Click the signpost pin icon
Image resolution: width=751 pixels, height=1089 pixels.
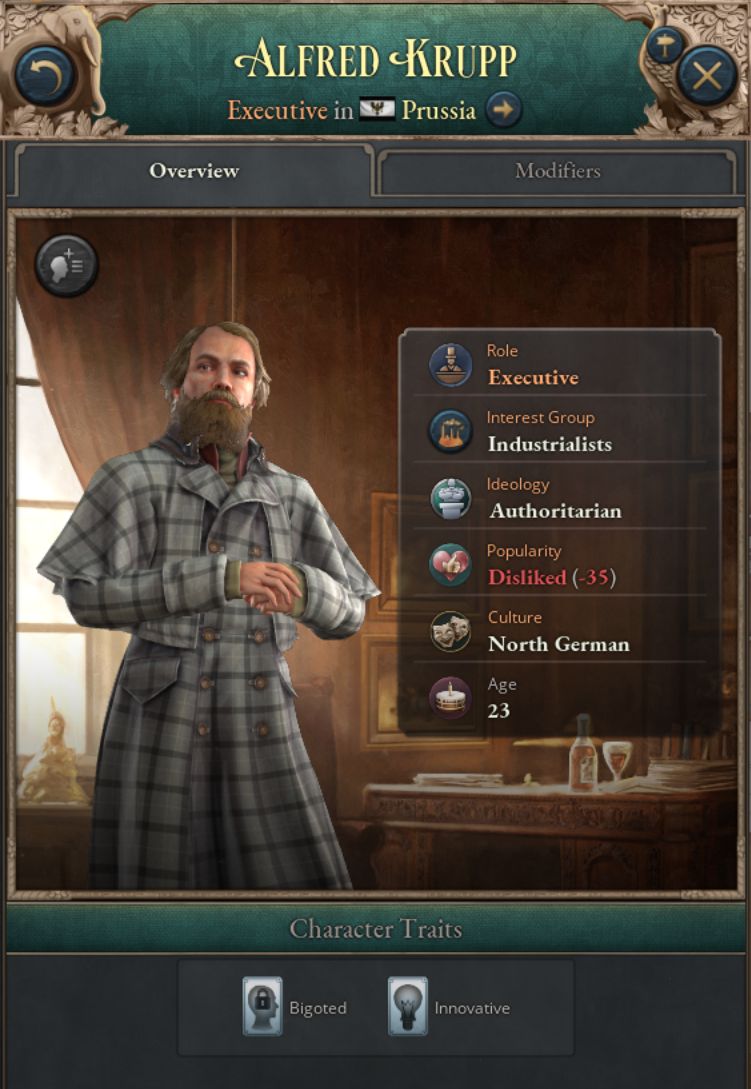(665, 46)
